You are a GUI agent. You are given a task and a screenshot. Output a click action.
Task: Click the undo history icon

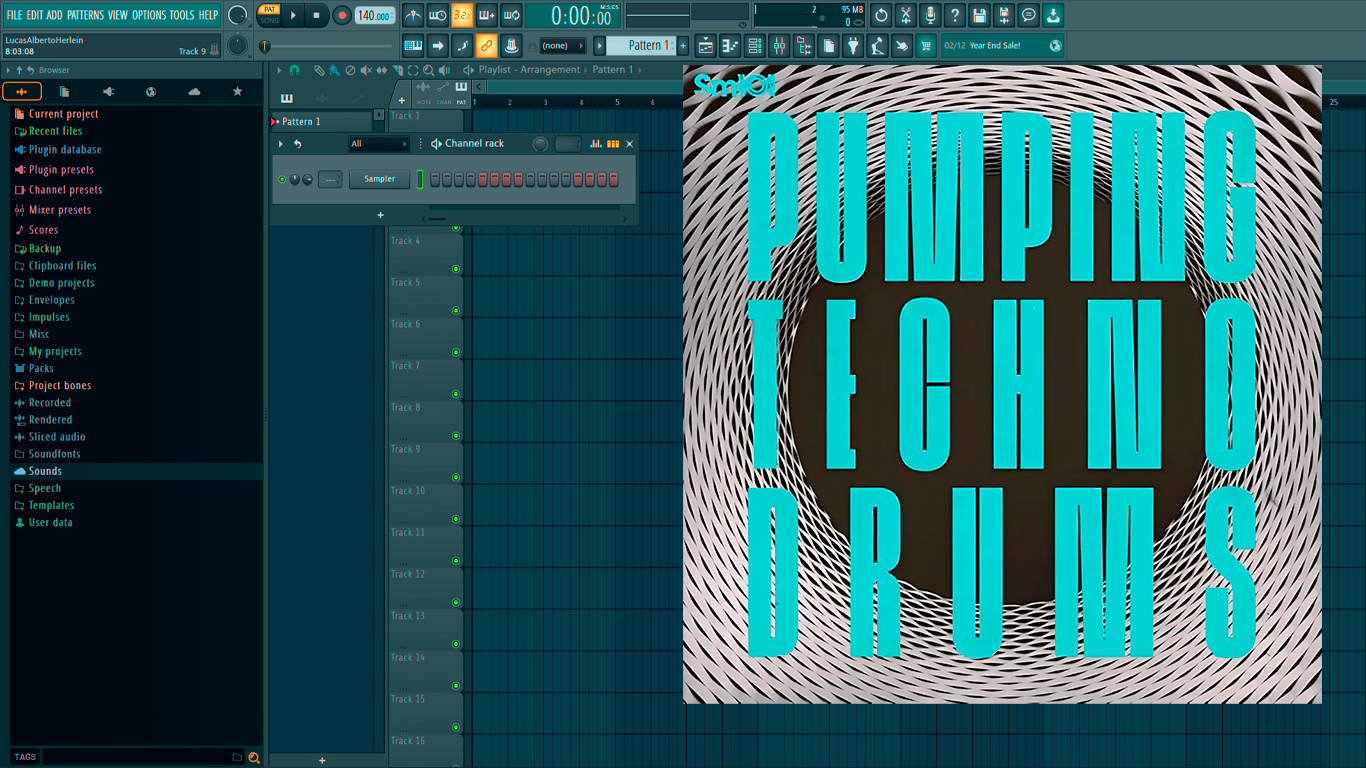(881, 15)
